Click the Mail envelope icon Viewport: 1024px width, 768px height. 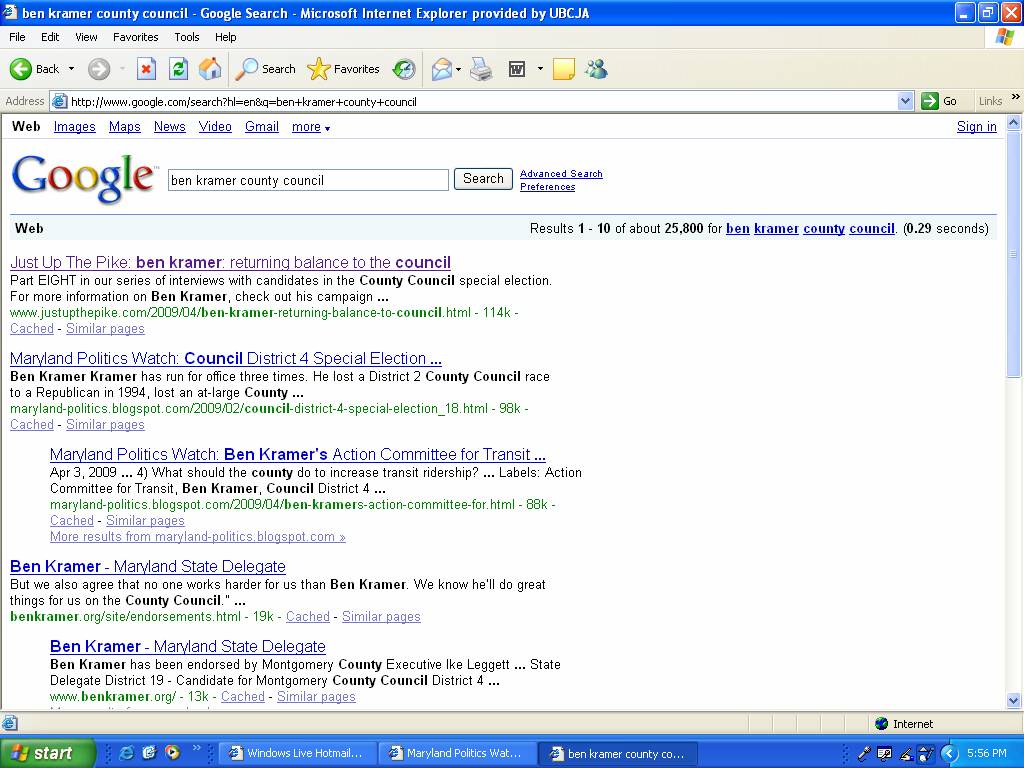442,69
